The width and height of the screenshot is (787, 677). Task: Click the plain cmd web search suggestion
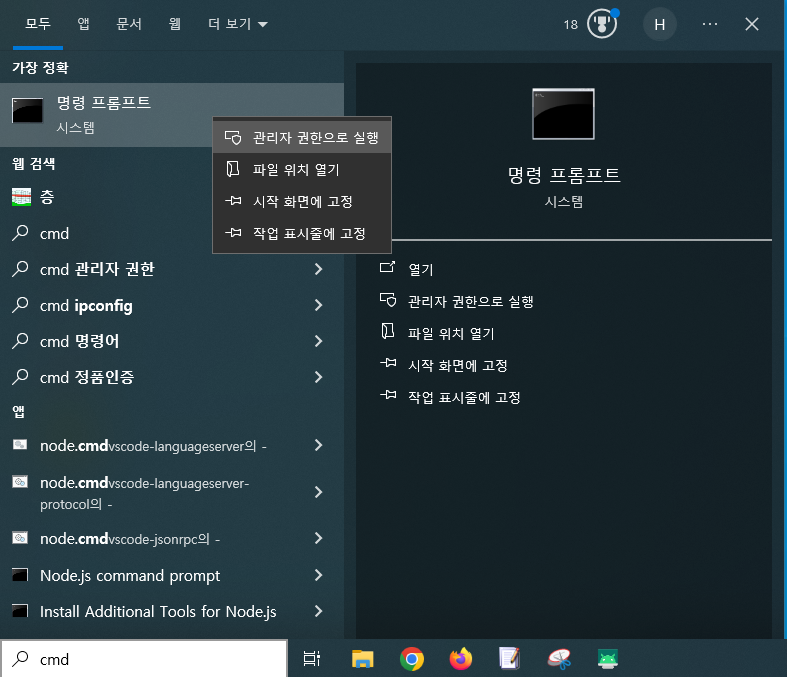(x=172, y=233)
